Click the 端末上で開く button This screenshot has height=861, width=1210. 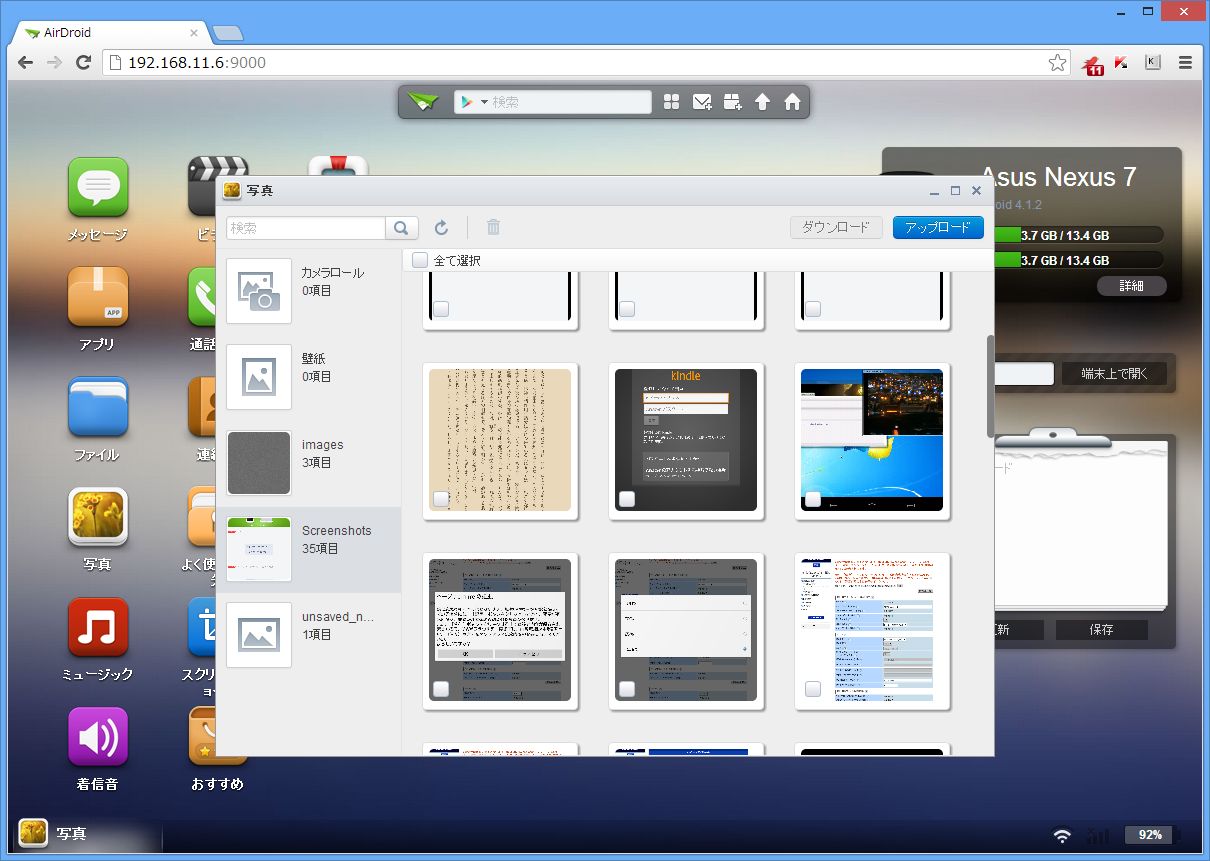pos(1113,375)
